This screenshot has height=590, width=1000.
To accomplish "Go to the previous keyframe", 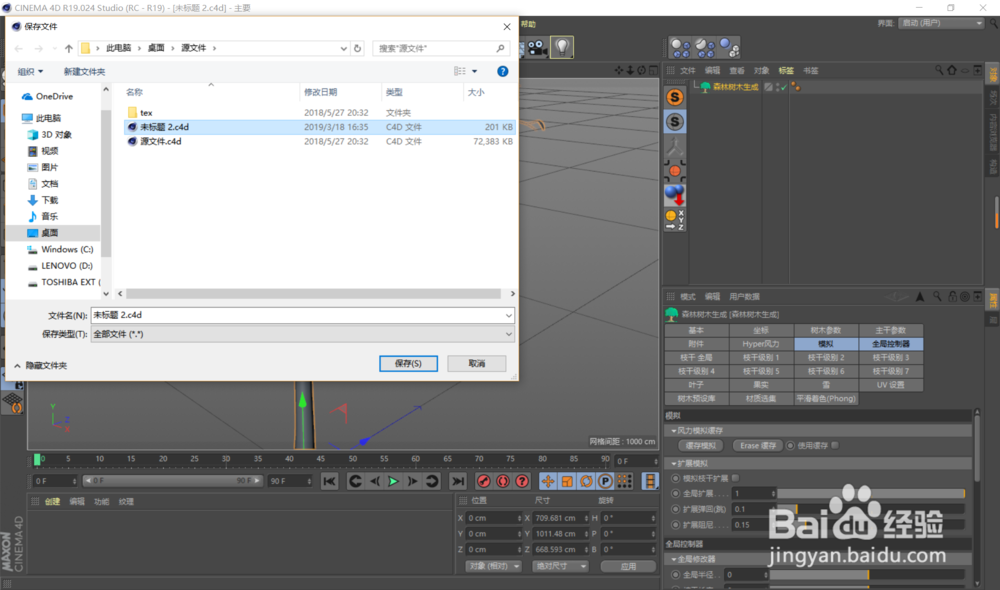I will click(x=355, y=482).
